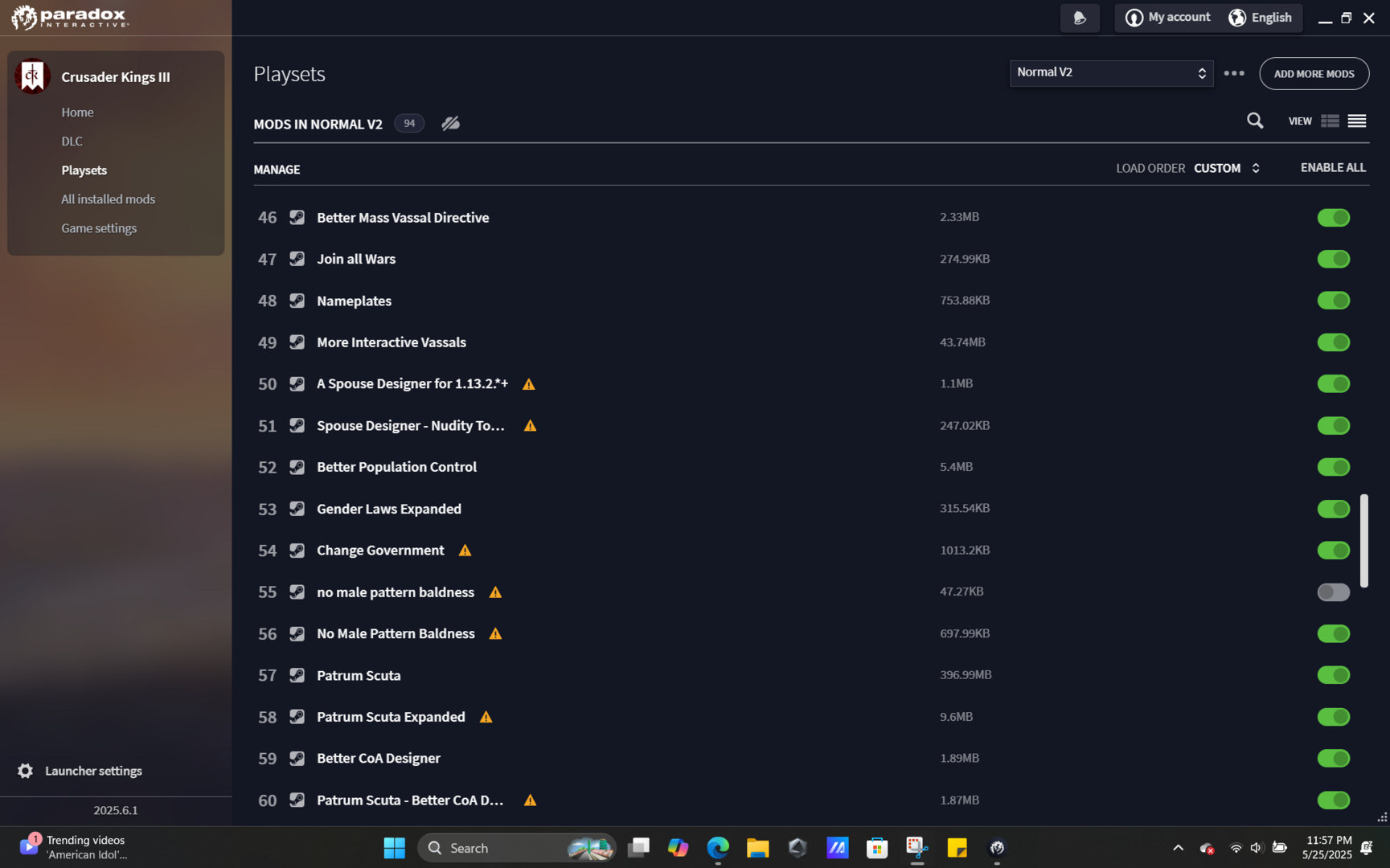Click Add More Mods button
The height and width of the screenshot is (868, 1390).
coord(1314,74)
